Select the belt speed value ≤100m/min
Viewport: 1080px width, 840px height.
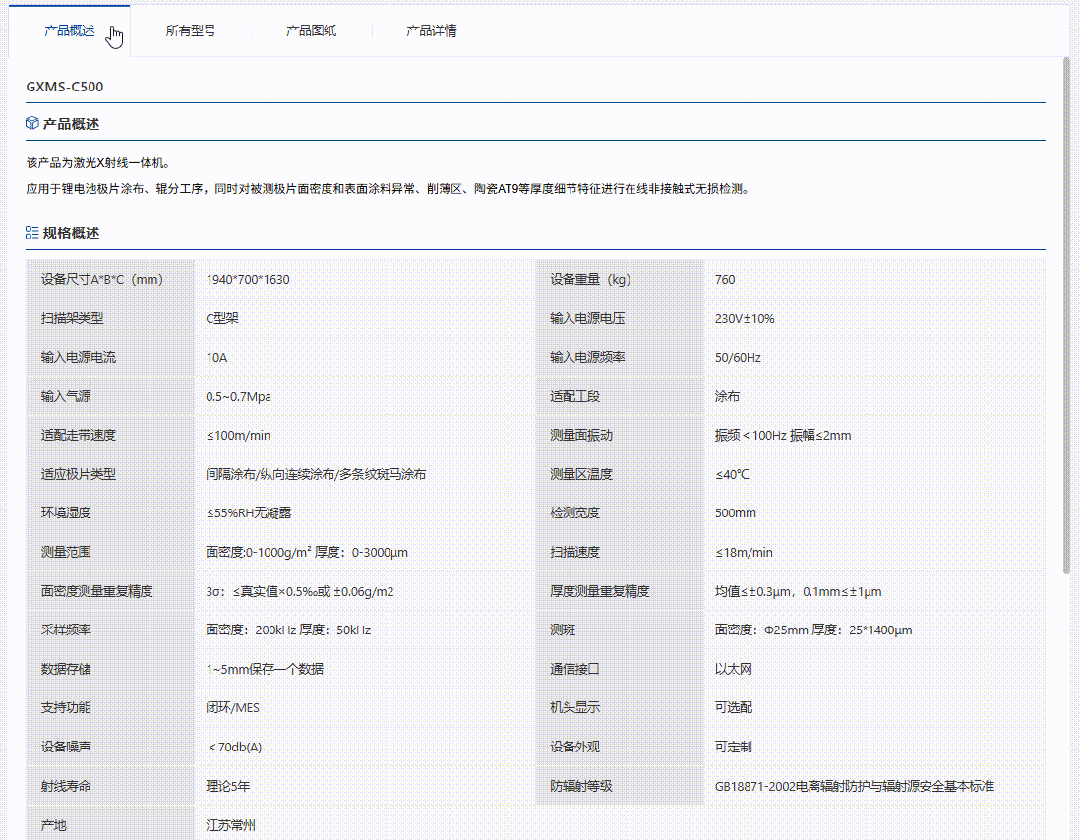[238, 436]
